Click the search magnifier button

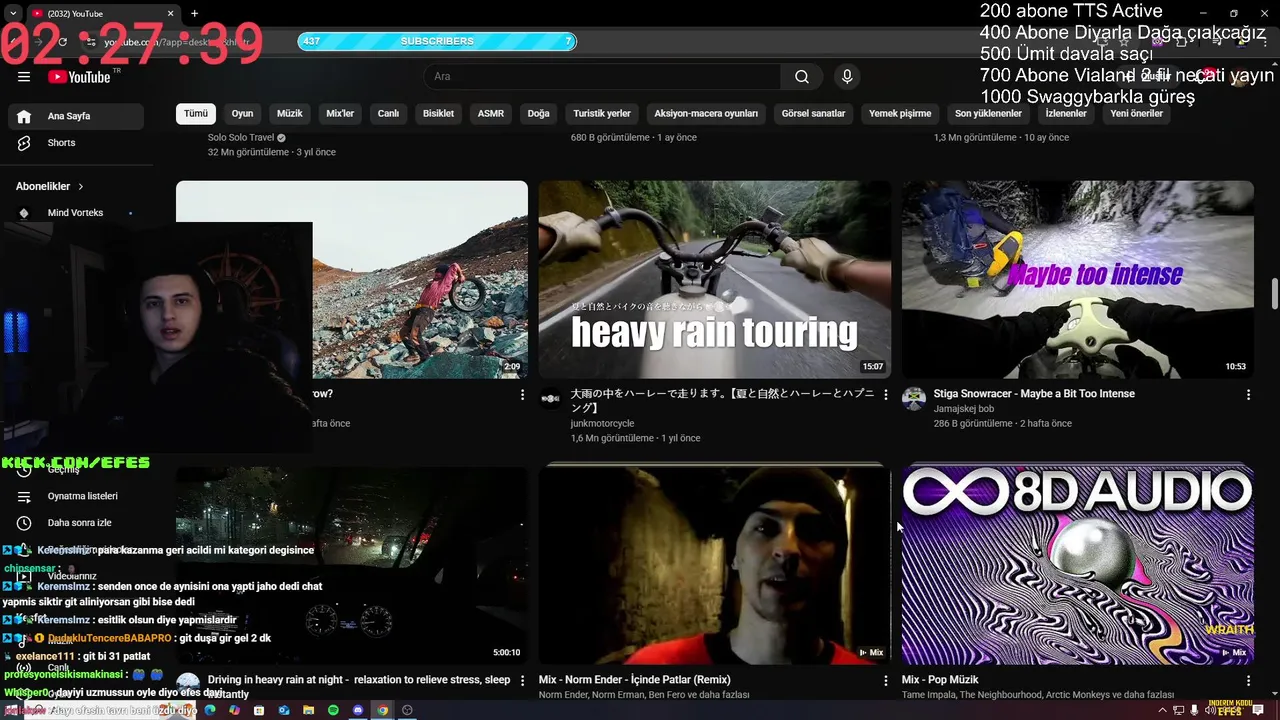coord(801,77)
